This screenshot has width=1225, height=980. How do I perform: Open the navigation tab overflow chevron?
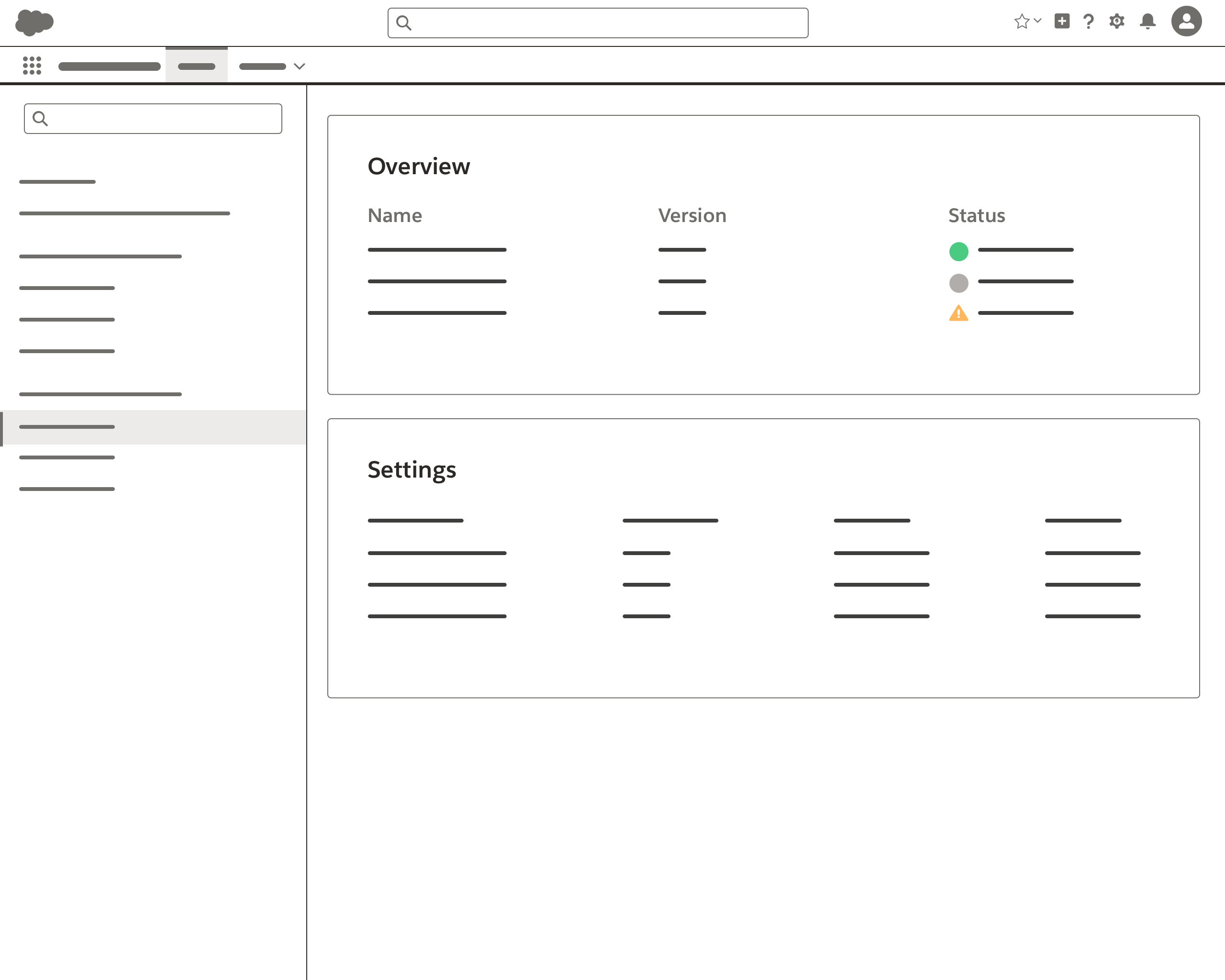click(x=300, y=67)
